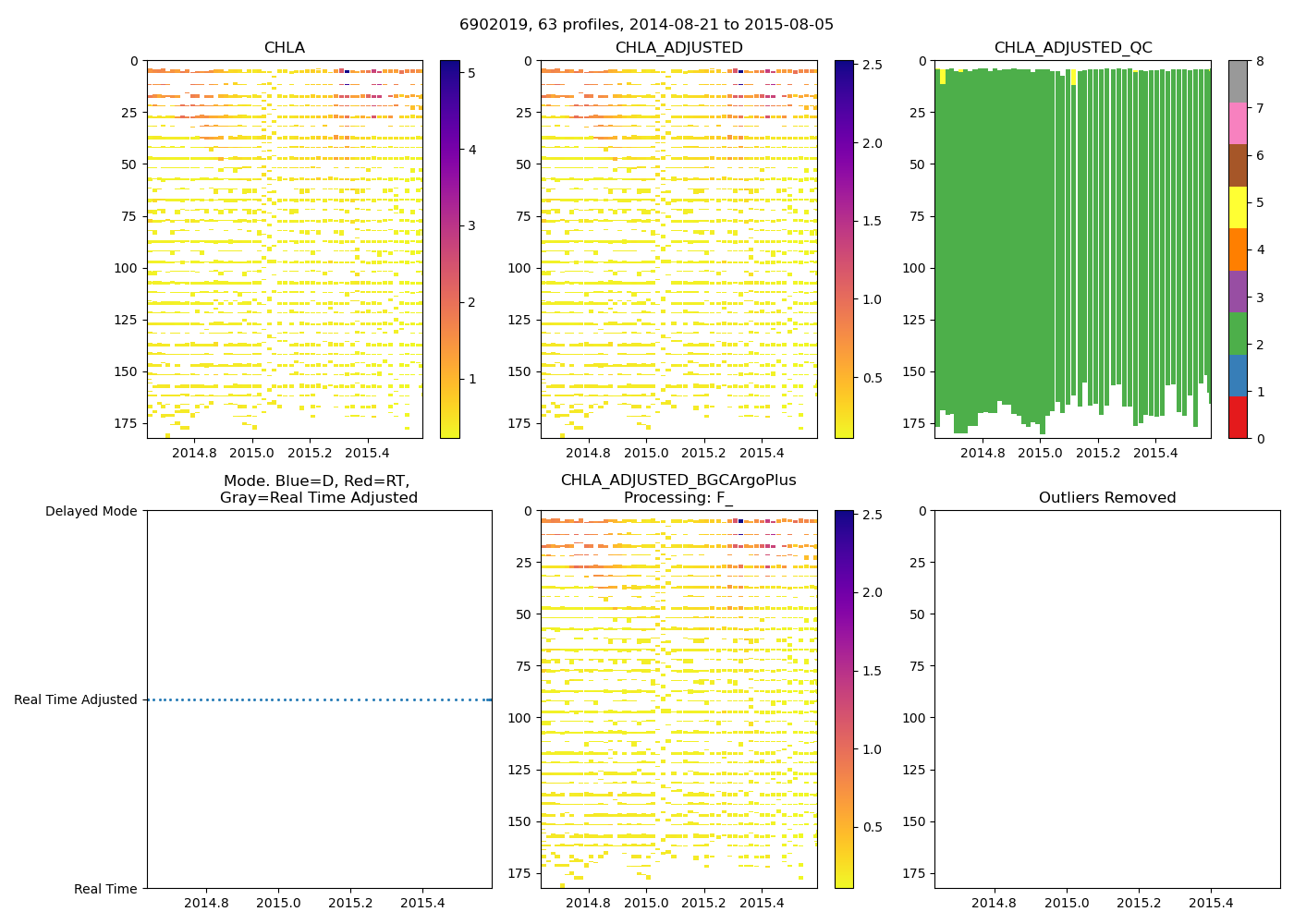Click the CHLA plot's gradient colorbar
This screenshot has height=924, width=1294.
[x=449, y=249]
